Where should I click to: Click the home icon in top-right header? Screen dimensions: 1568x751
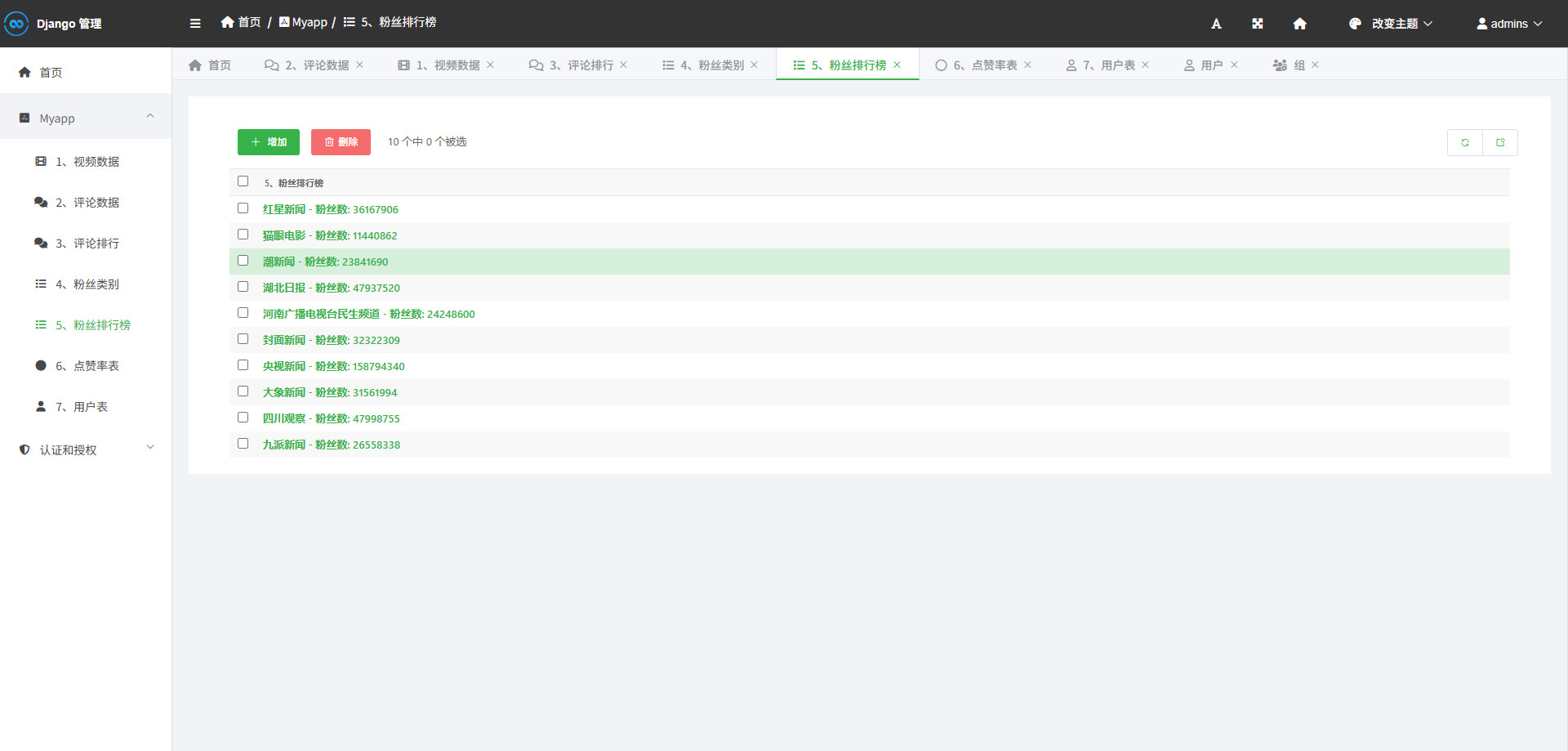[1300, 24]
